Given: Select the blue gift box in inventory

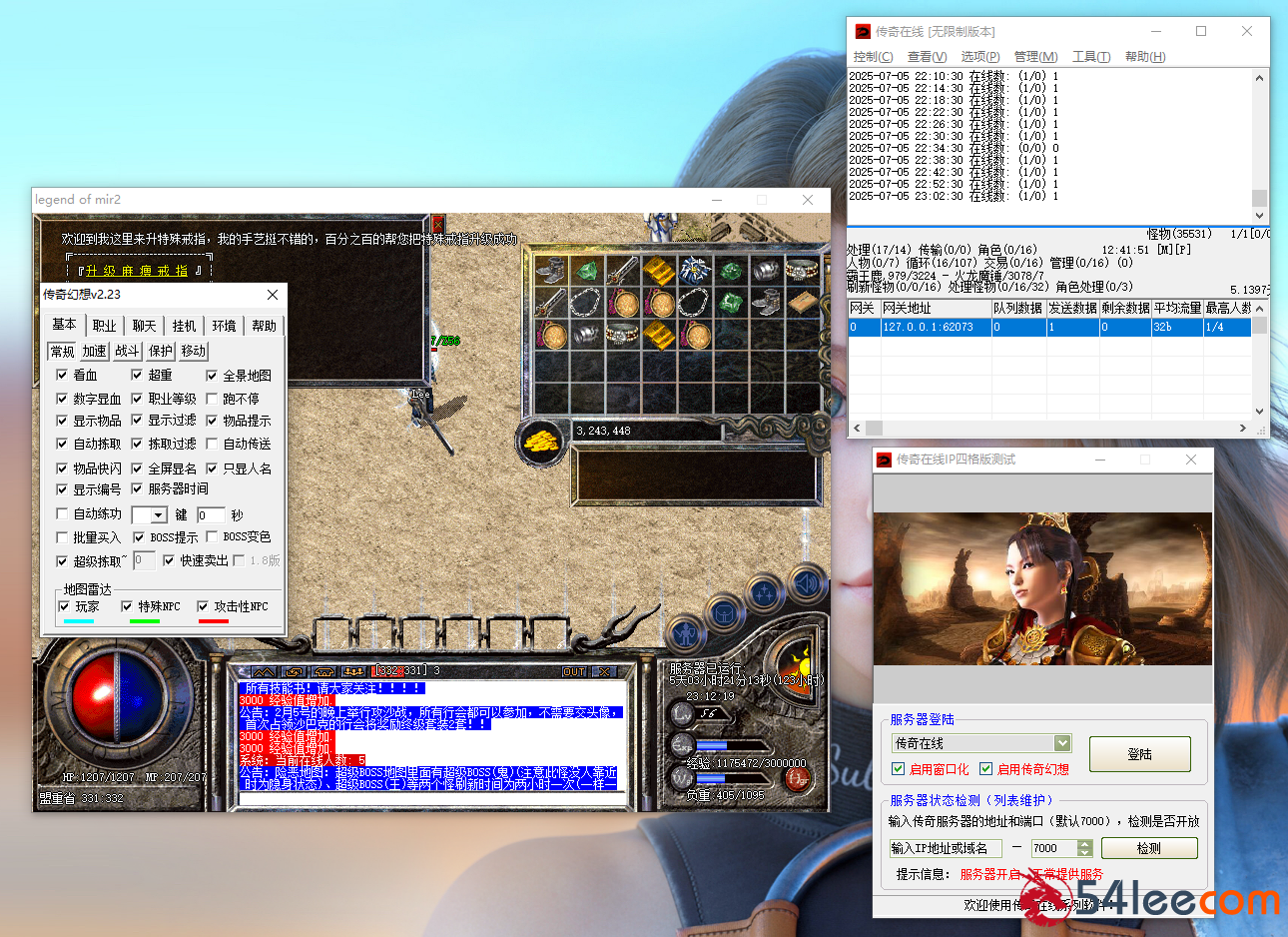Looking at the screenshot, I should [694, 270].
